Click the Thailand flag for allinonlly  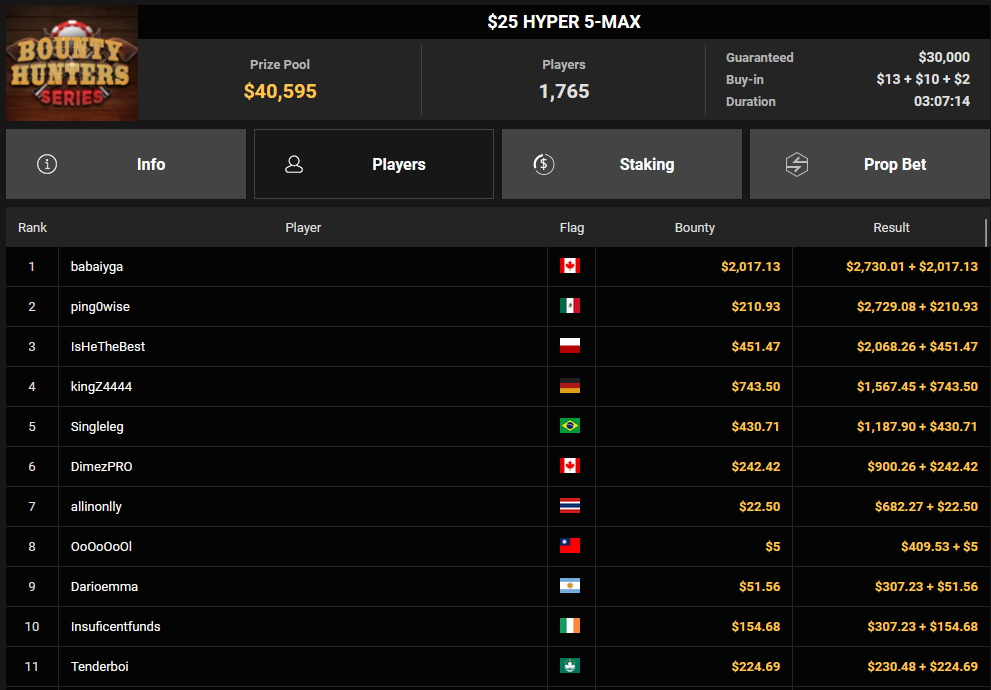click(x=569, y=506)
